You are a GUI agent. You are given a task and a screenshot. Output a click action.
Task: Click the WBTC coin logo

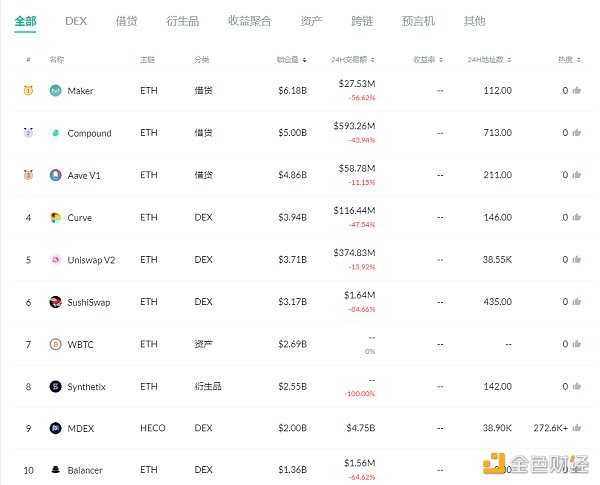[x=56, y=344]
